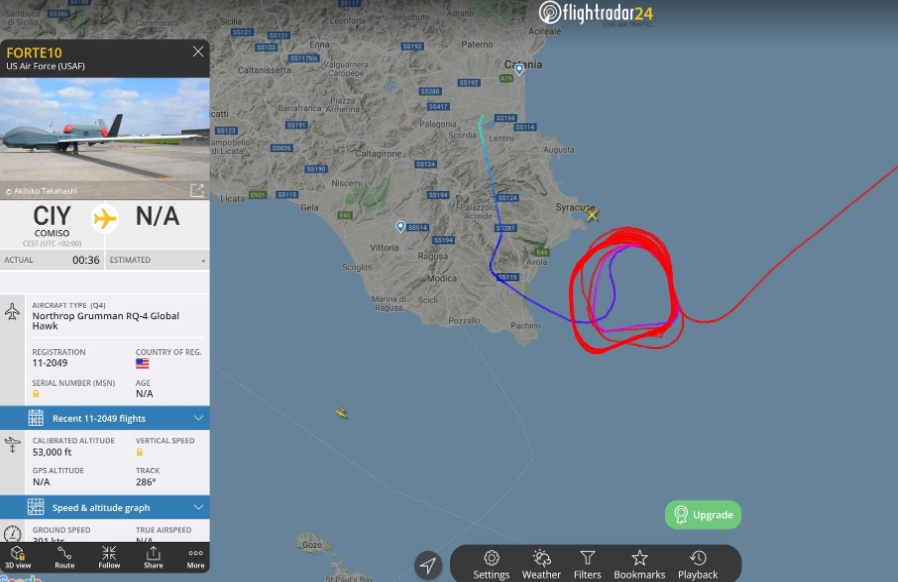
Task: Open the Bookmarks star icon
Action: pos(639,565)
